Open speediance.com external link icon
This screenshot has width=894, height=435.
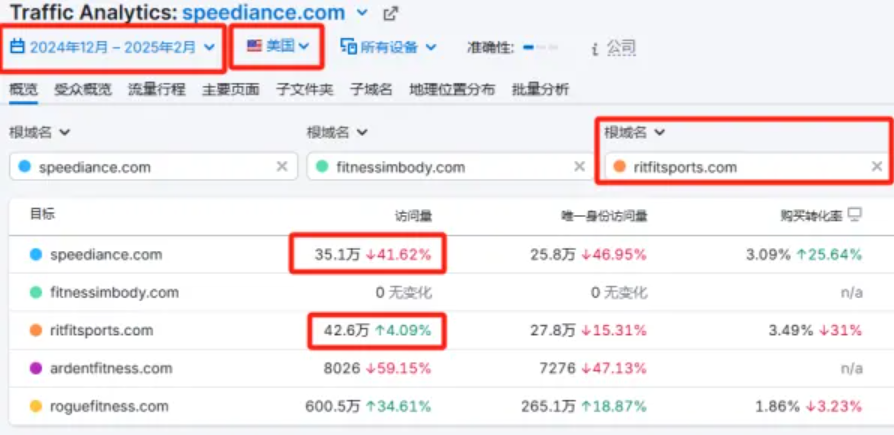pyautogui.click(x=391, y=14)
